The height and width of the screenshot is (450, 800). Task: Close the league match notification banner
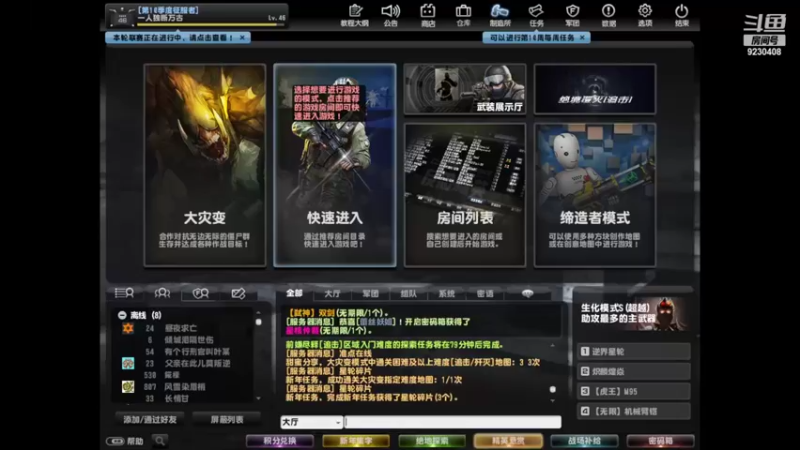pos(242,38)
